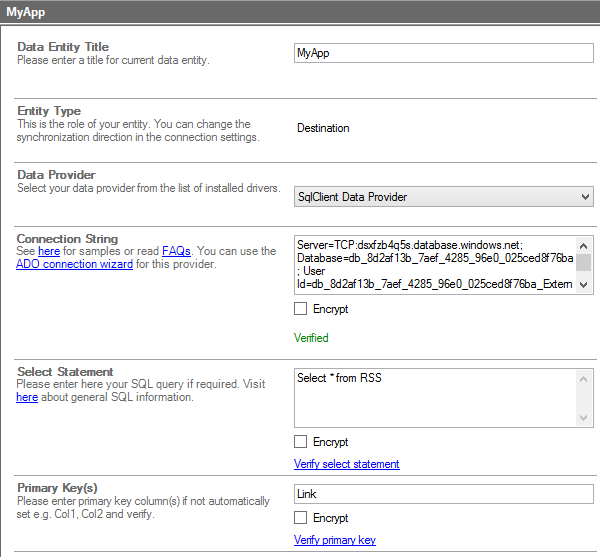600x557 pixels.
Task: Click inside the Select Statement text box
Action: (x=435, y=397)
